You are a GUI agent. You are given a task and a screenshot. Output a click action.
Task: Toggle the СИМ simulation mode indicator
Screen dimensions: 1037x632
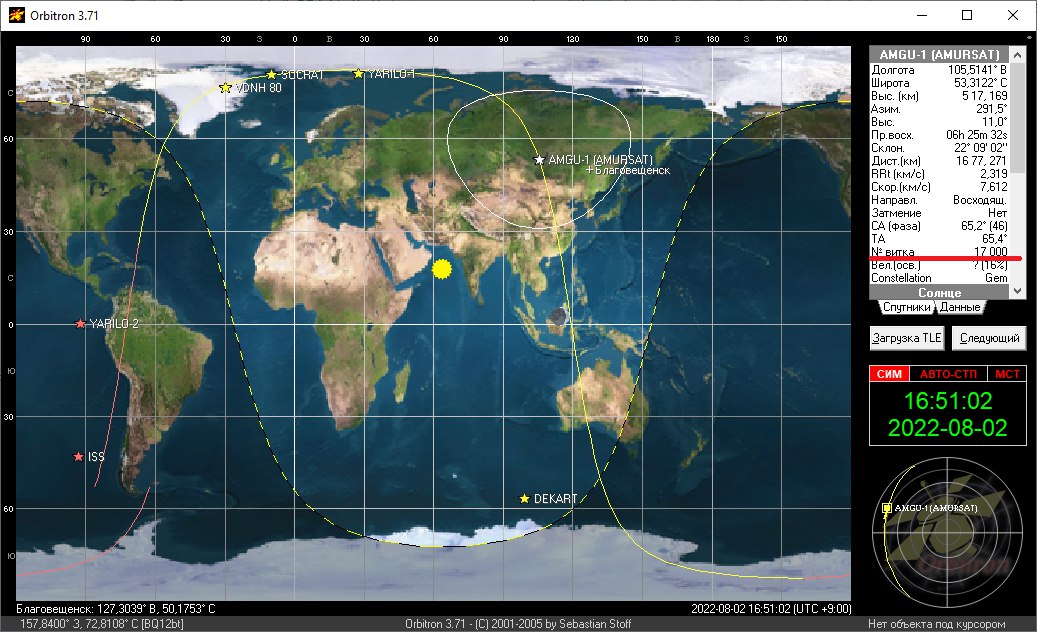(888, 374)
